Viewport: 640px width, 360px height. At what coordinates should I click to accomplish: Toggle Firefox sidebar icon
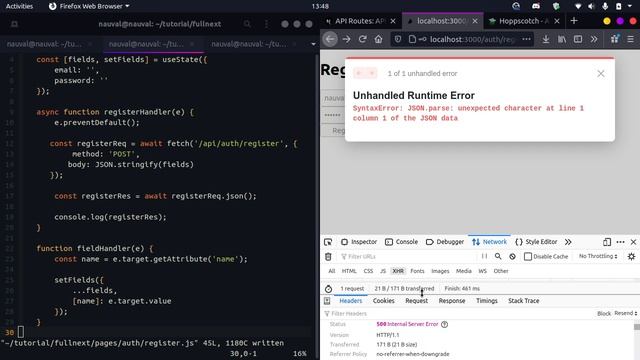point(578,39)
